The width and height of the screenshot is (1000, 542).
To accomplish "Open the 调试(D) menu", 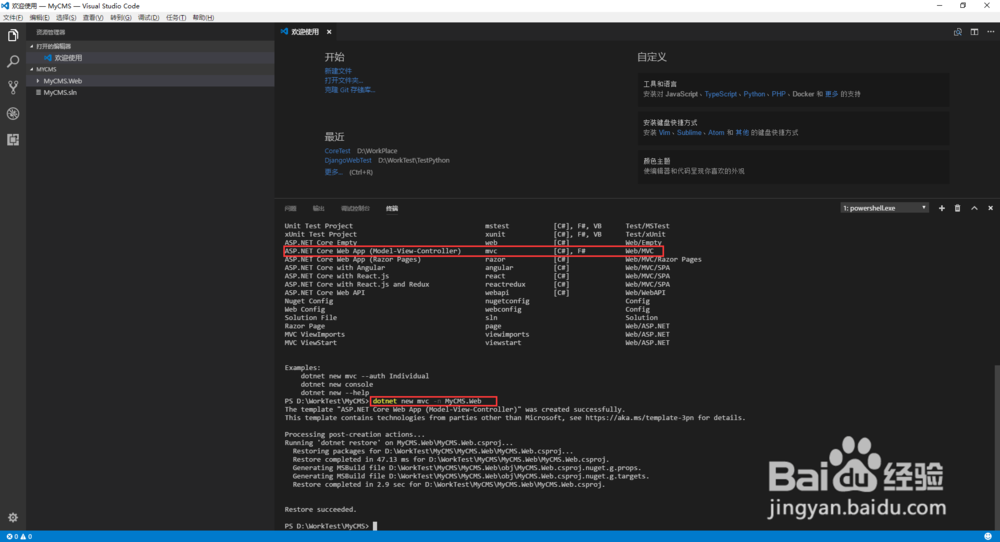I will click(x=149, y=18).
